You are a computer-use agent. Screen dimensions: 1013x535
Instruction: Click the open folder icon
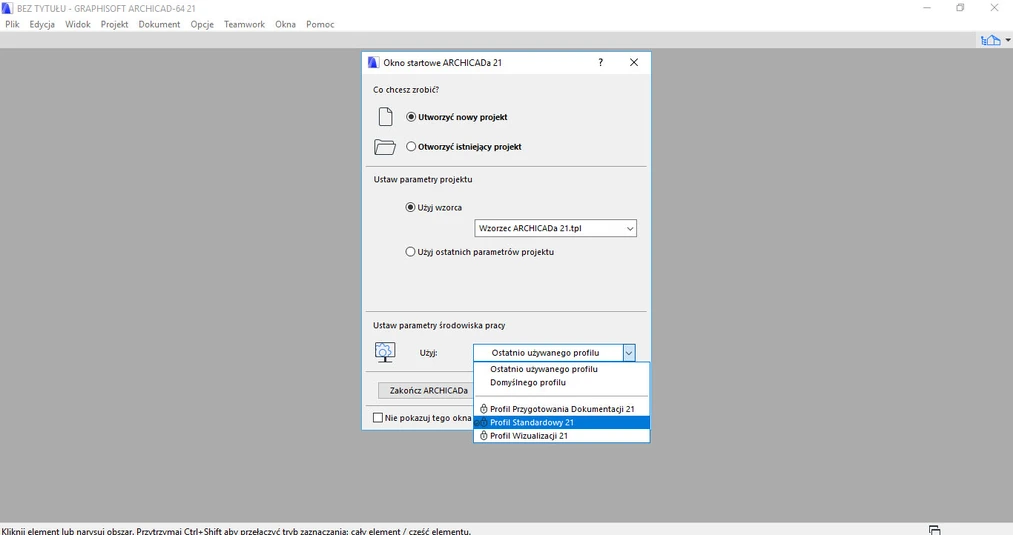tap(385, 147)
